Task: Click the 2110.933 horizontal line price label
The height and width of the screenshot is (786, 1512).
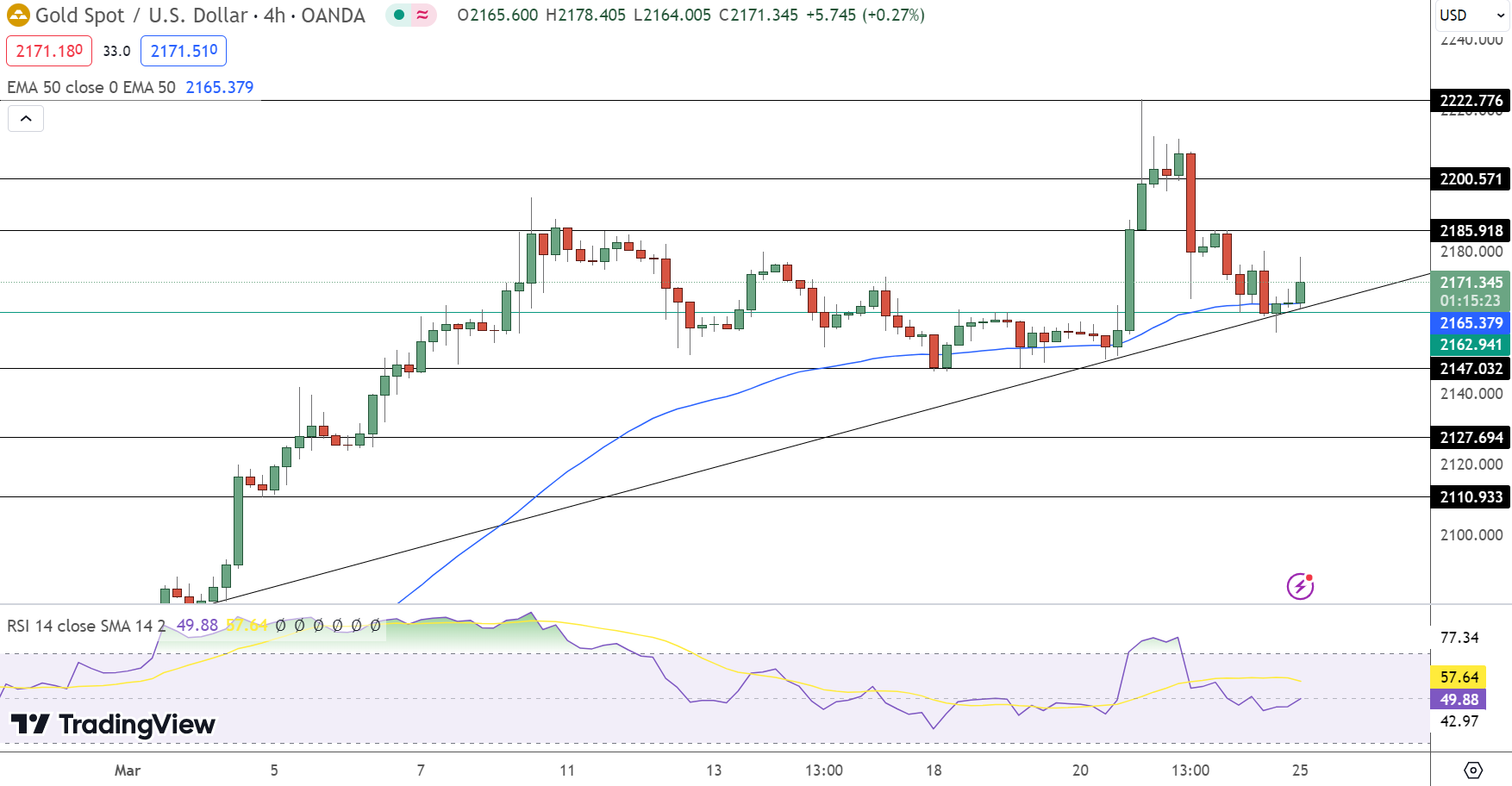Action: point(1471,496)
